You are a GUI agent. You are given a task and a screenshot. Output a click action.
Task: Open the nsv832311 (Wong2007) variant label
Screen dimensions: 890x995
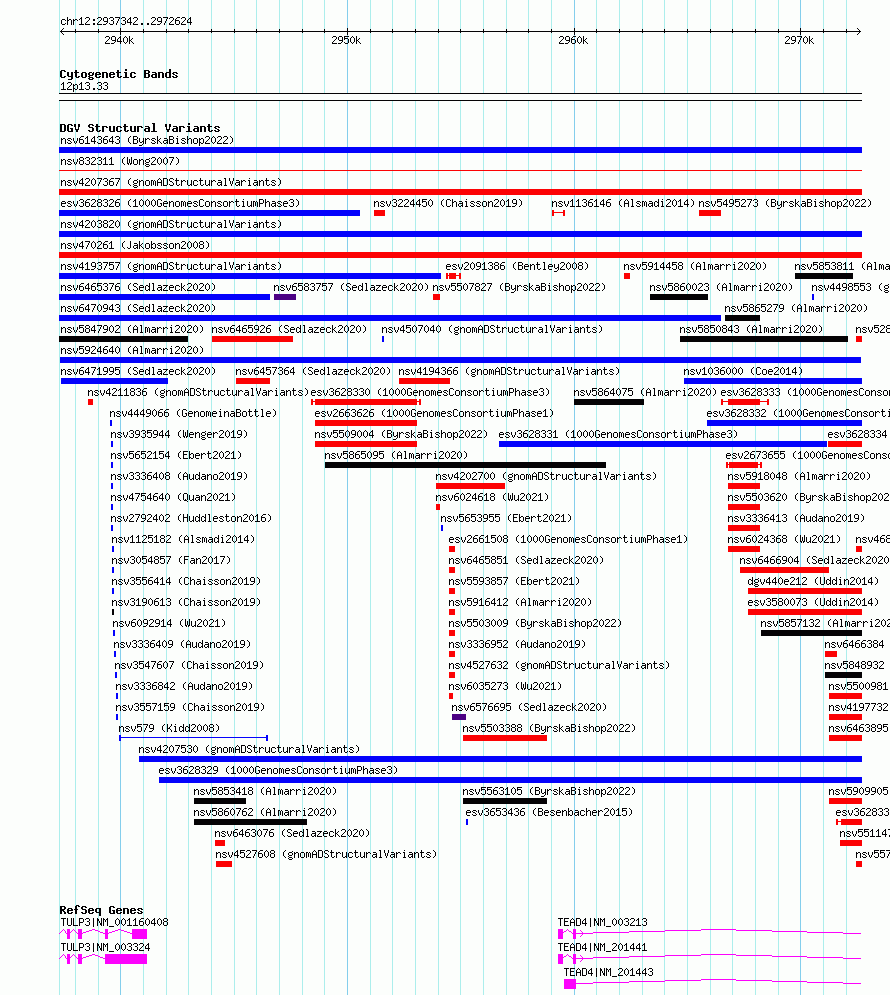point(120,161)
